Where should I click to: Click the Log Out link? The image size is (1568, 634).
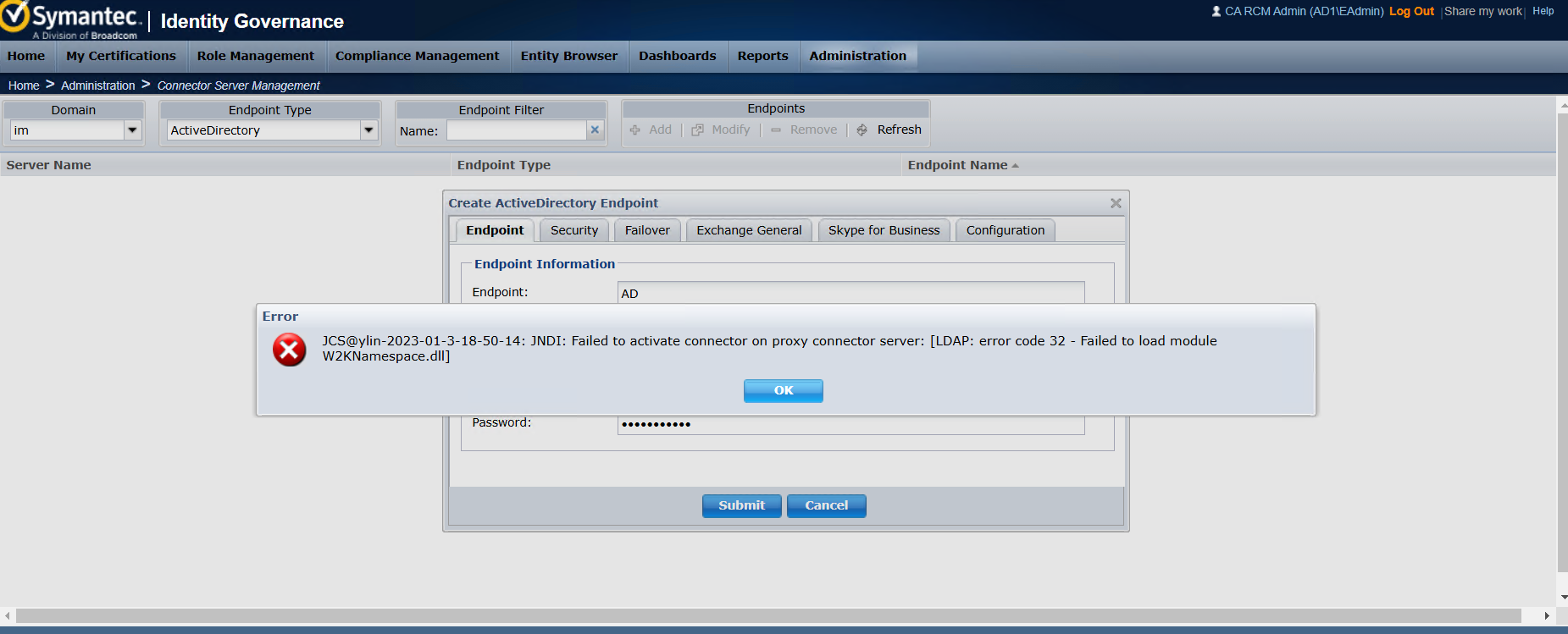(x=1411, y=11)
